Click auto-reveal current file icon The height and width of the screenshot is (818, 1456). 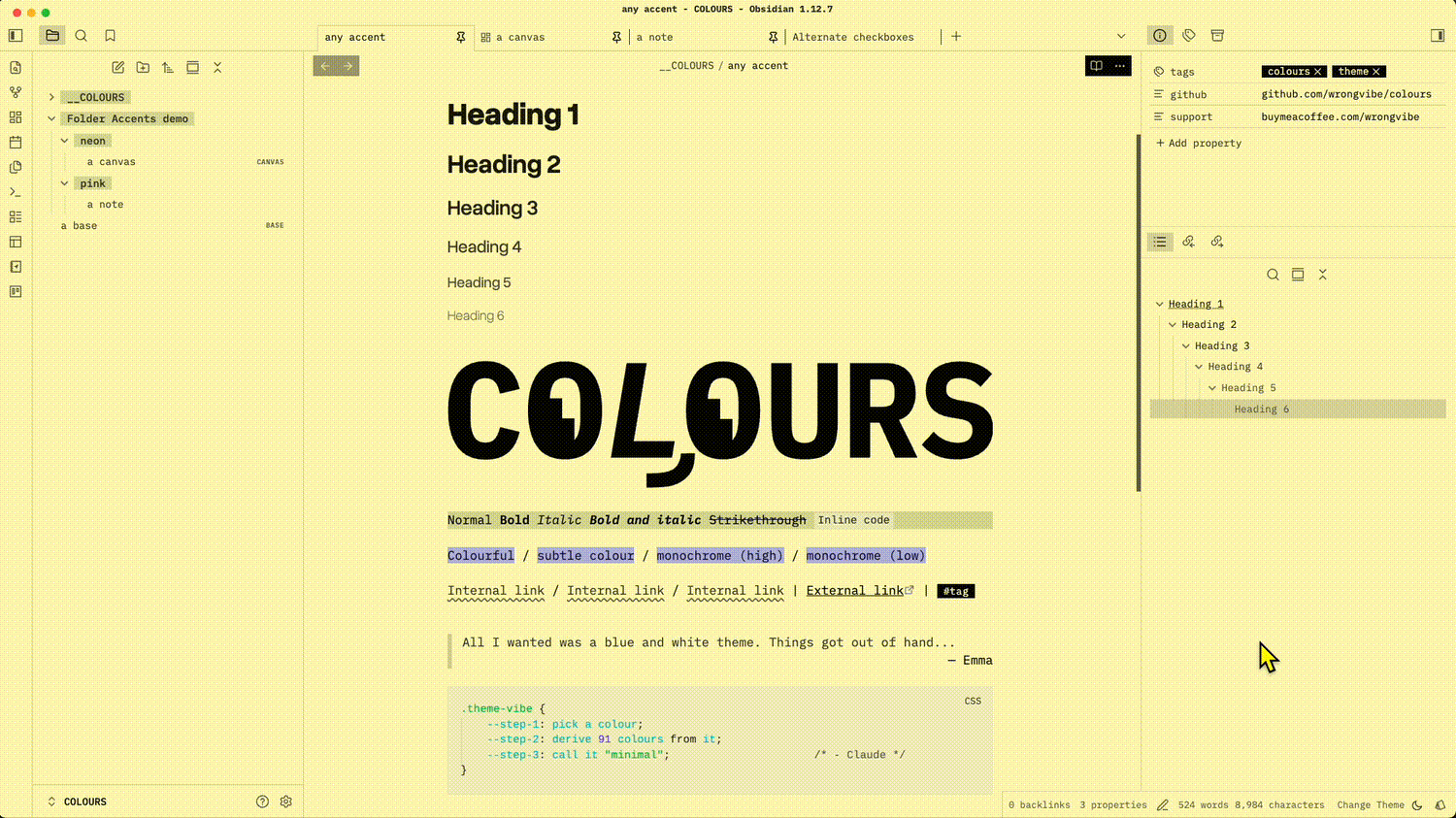click(193, 68)
